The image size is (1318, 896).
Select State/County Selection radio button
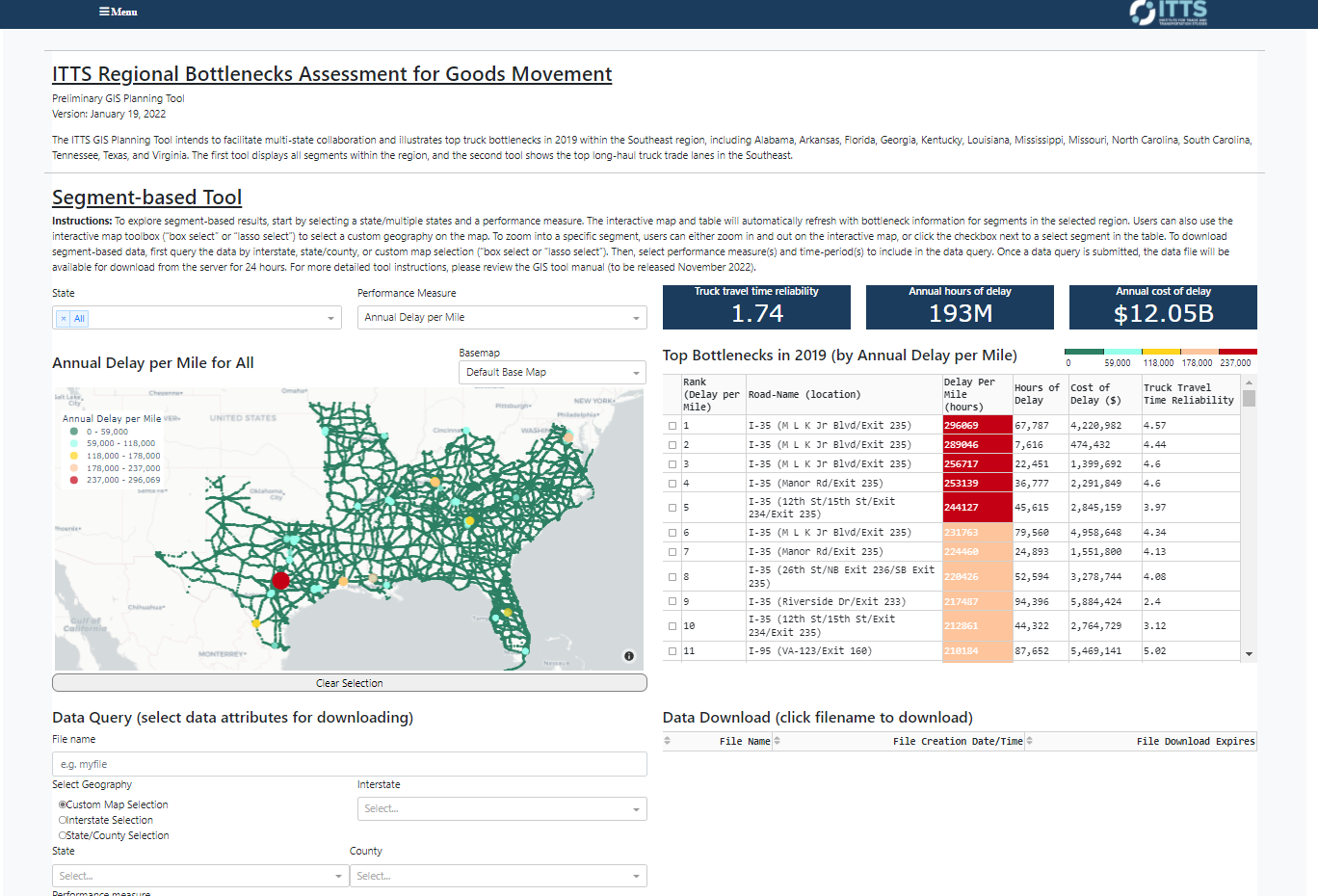pos(63,835)
